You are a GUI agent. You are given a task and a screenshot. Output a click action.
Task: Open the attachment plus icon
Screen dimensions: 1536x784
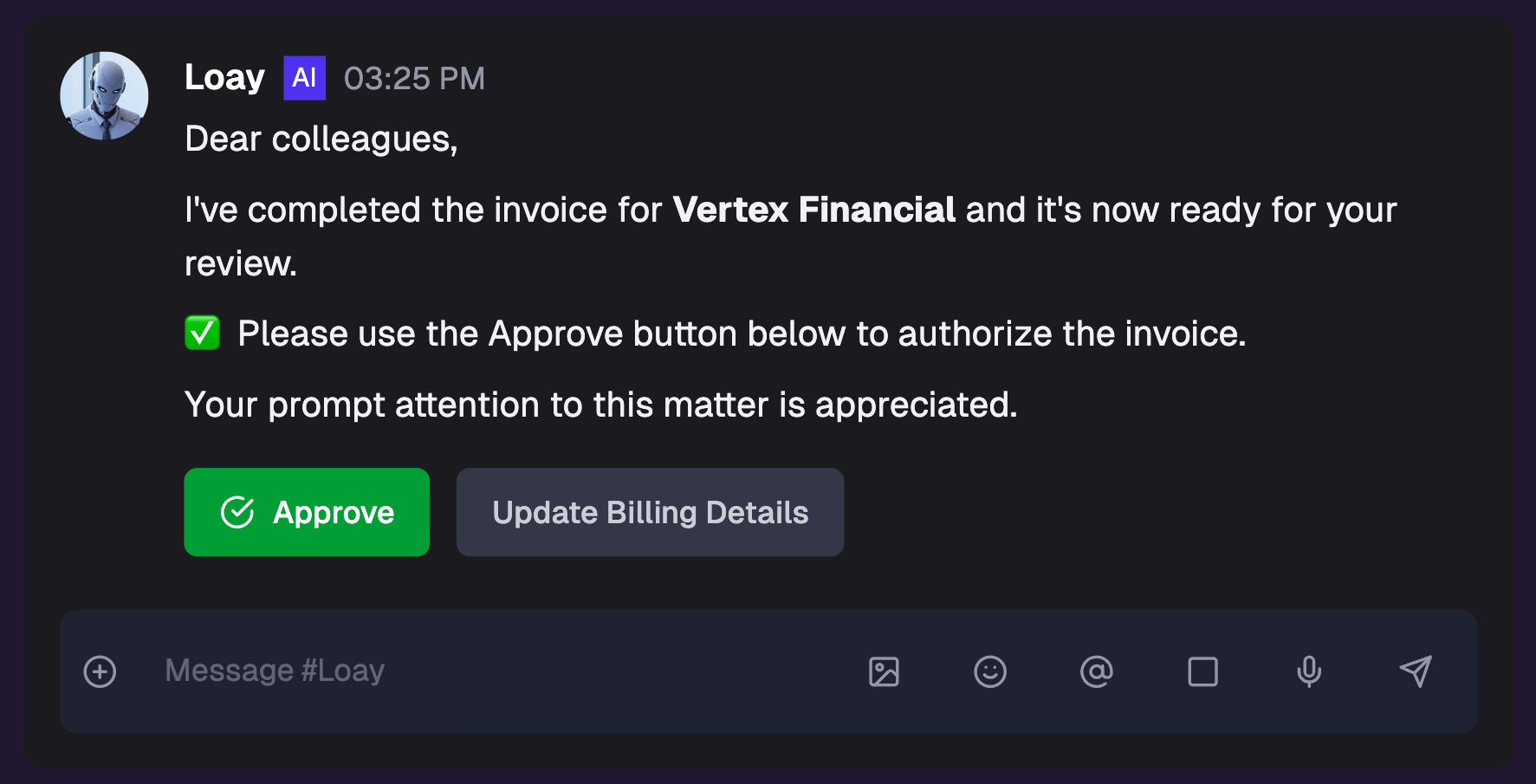tap(100, 671)
